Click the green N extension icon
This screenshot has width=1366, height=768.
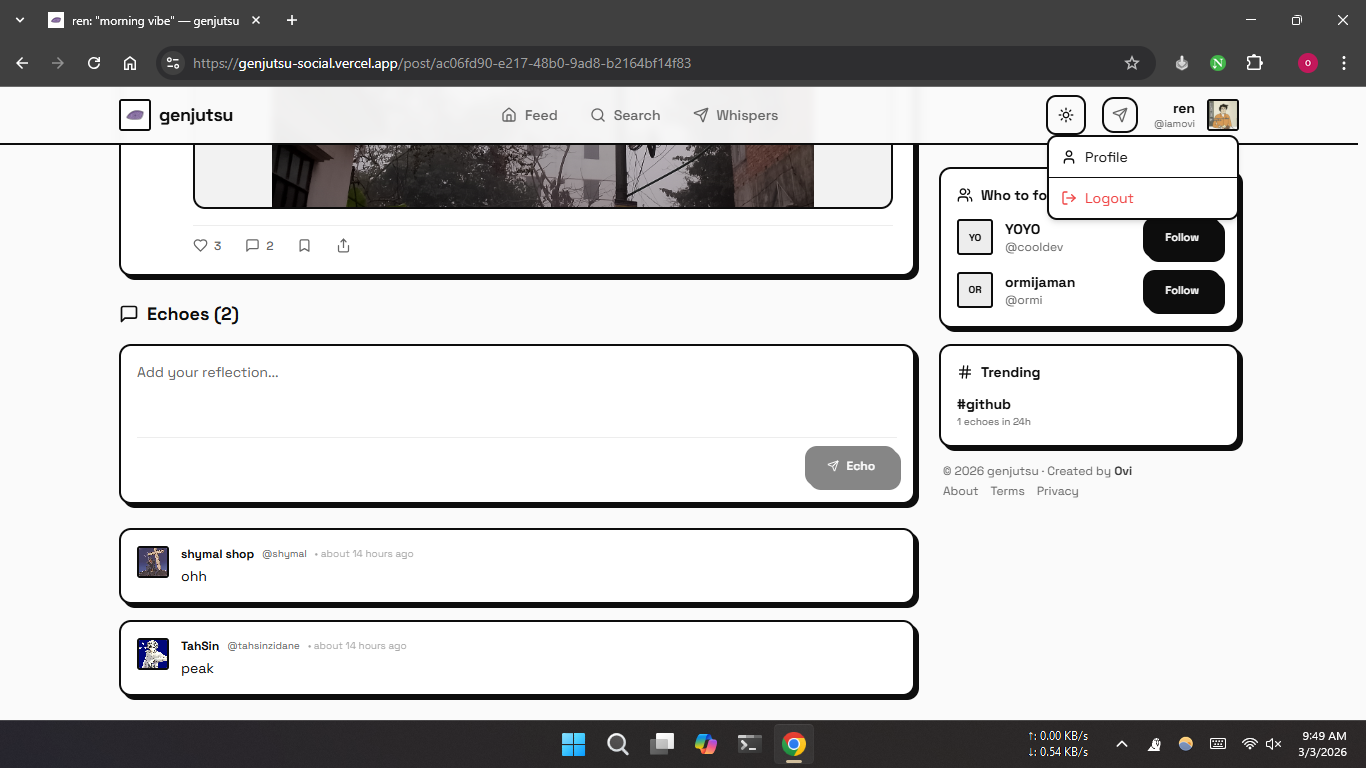[x=1218, y=63]
